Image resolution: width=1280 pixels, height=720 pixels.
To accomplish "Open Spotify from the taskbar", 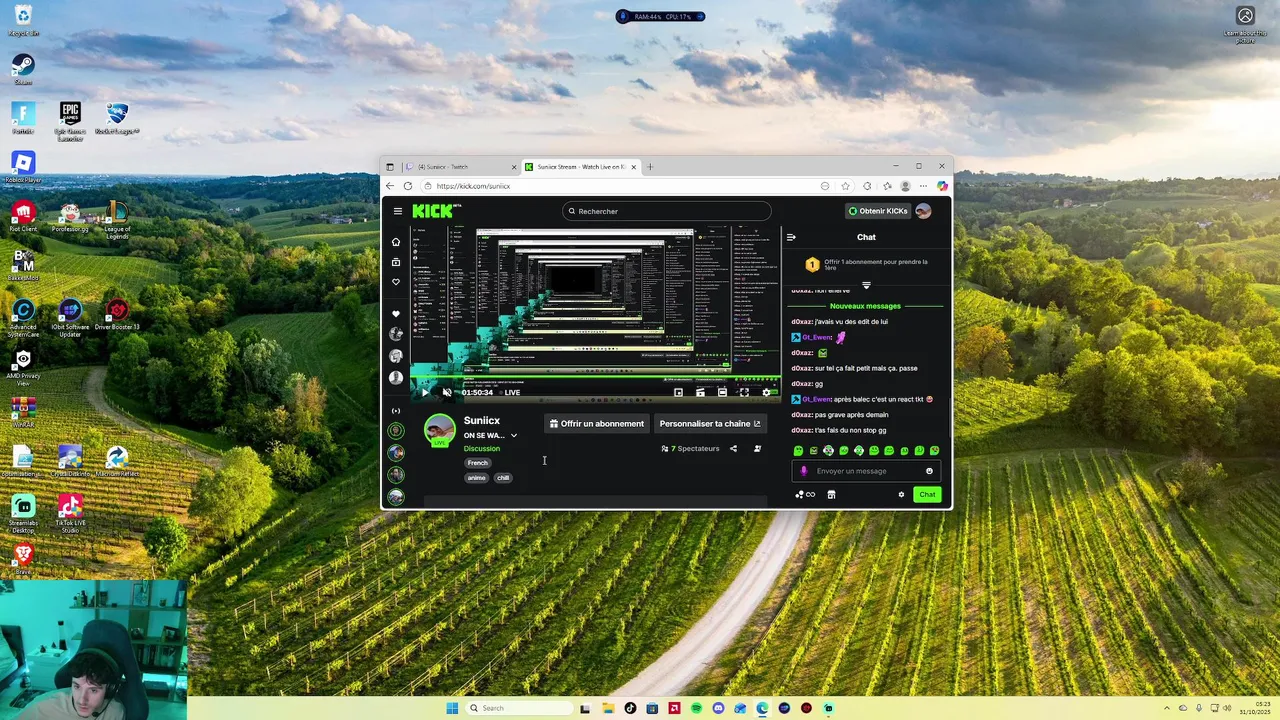I will (696, 708).
